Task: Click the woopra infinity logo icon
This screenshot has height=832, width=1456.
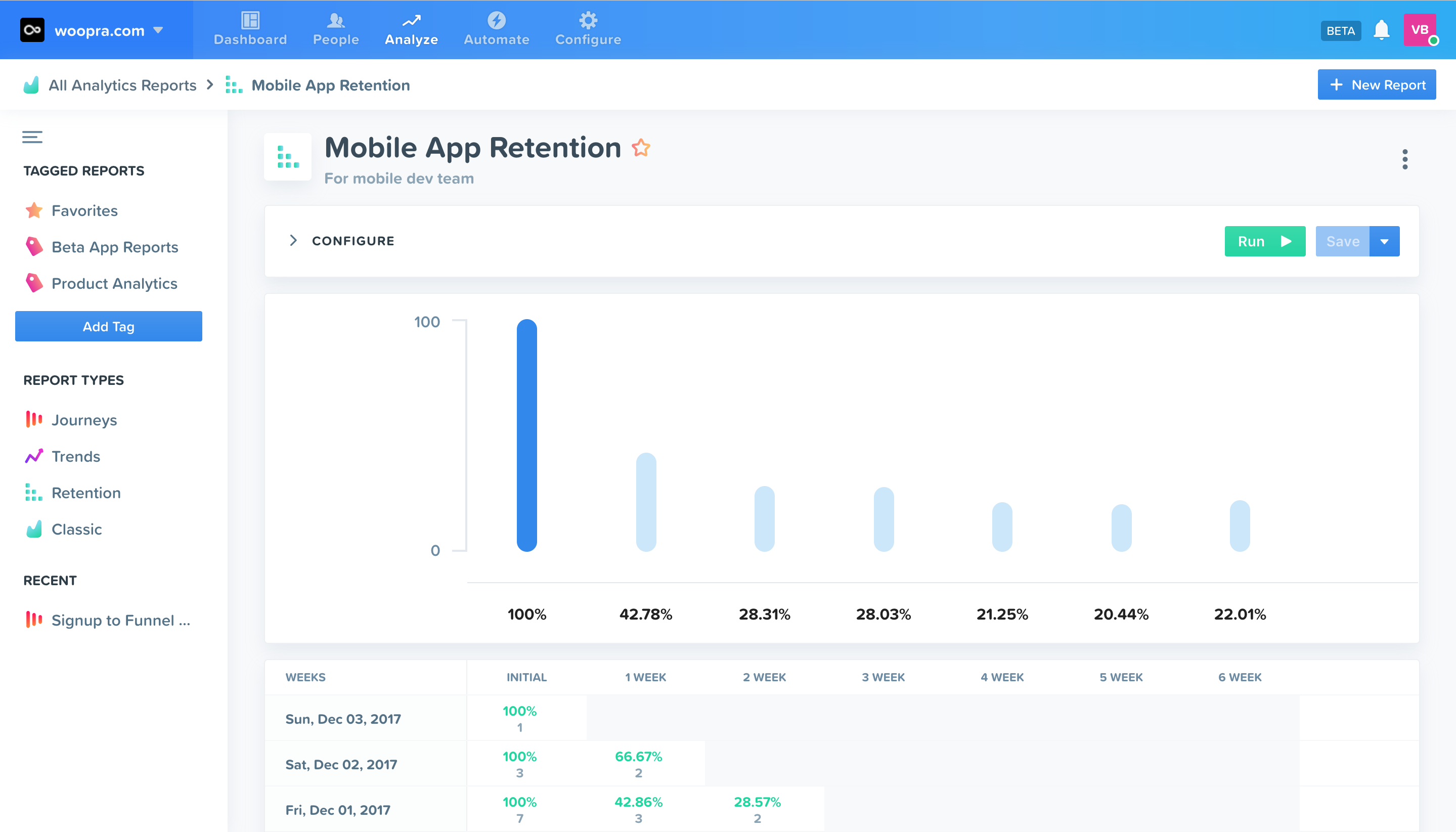Action: [x=32, y=30]
